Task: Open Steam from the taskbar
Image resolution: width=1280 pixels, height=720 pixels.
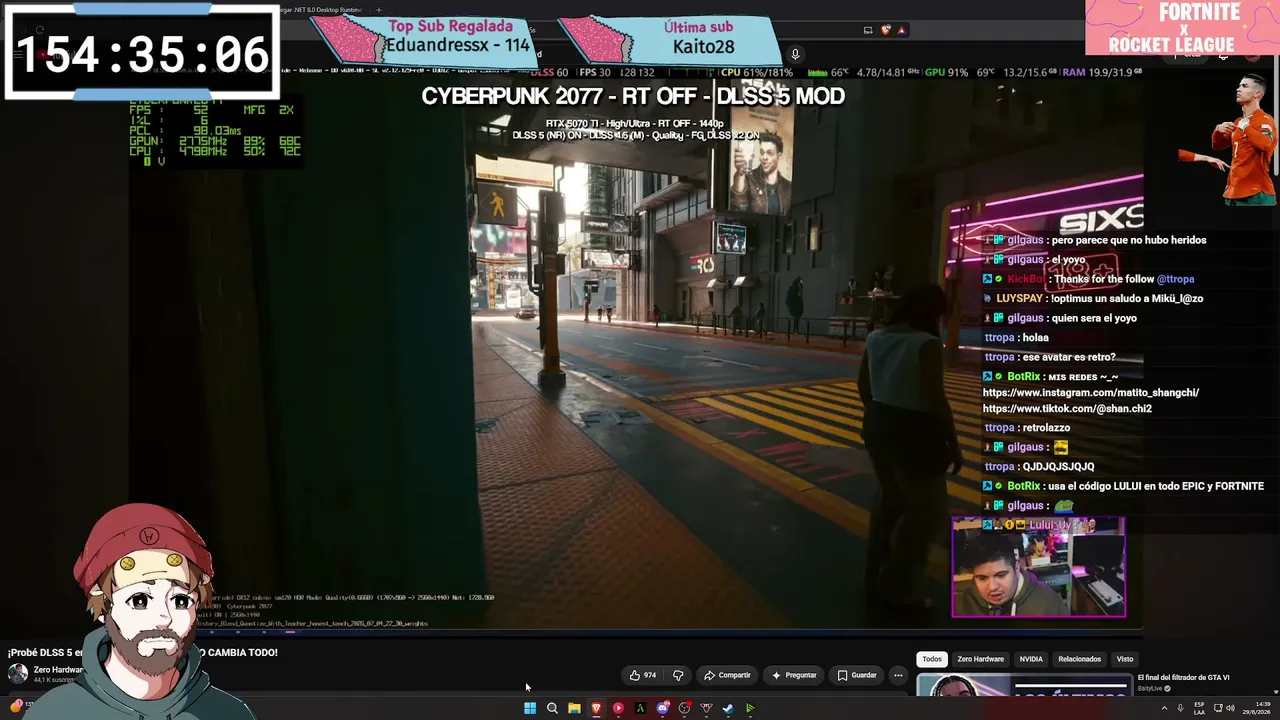Action: (x=728, y=708)
